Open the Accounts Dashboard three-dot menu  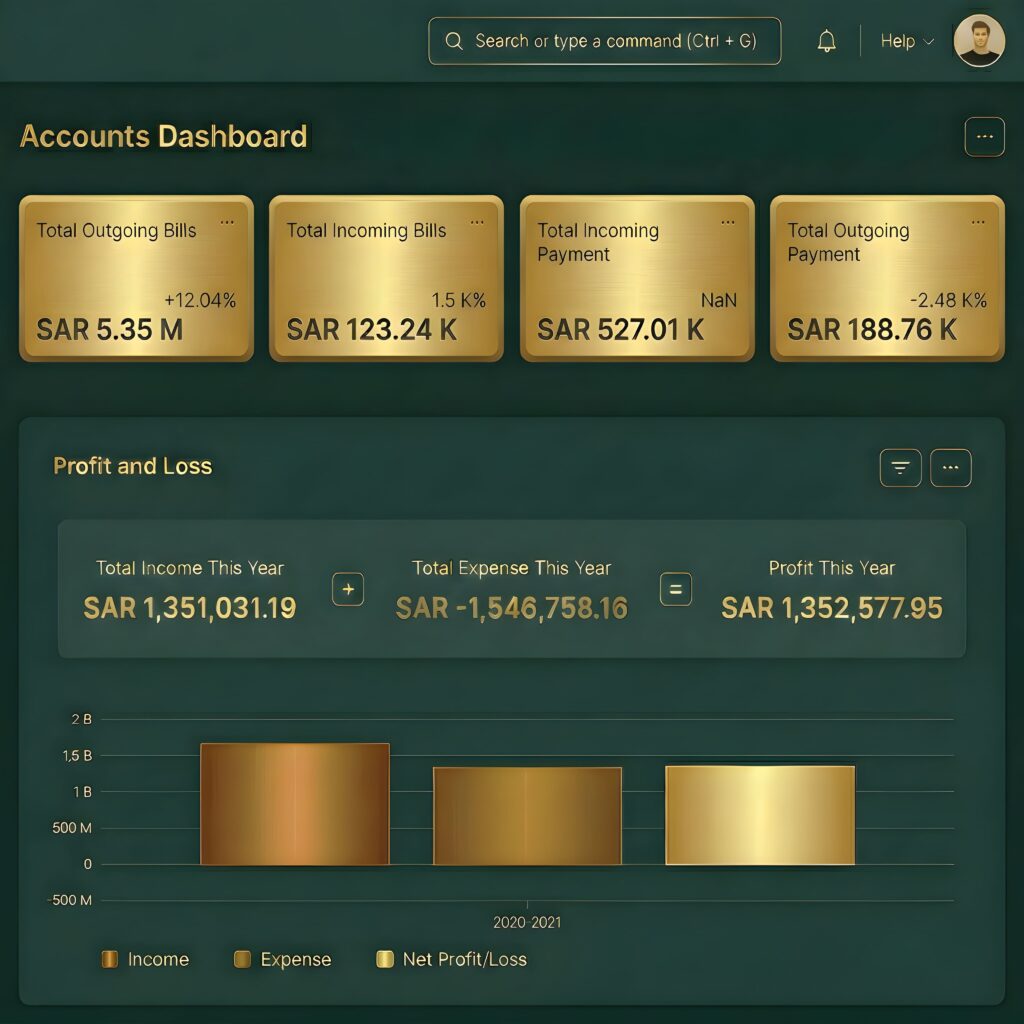tap(984, 137)
